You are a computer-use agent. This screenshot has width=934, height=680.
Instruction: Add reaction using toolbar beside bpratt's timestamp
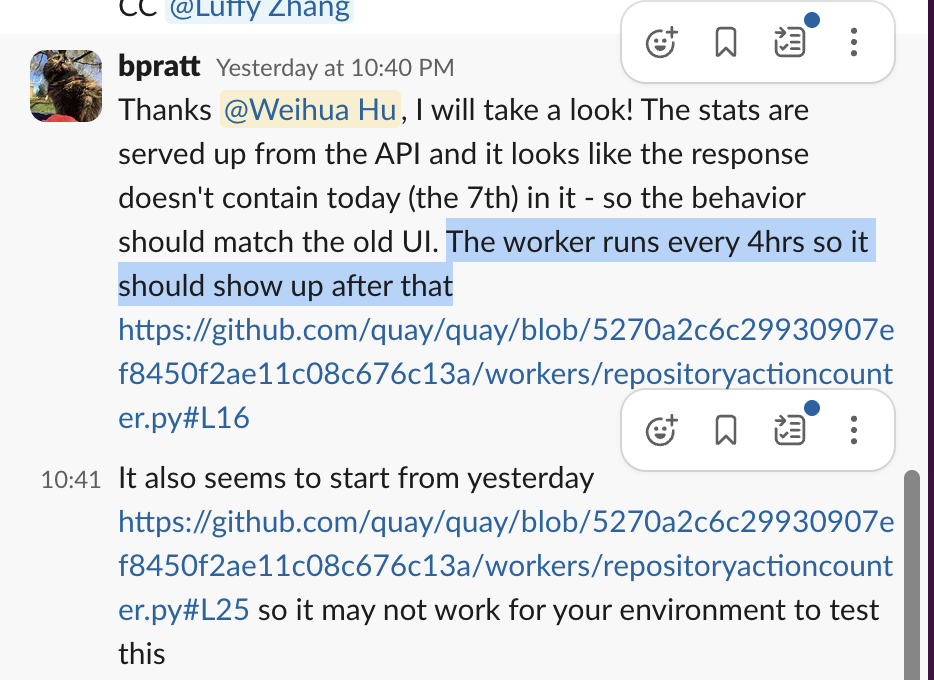pyautogui.click(x=662, y=43)
